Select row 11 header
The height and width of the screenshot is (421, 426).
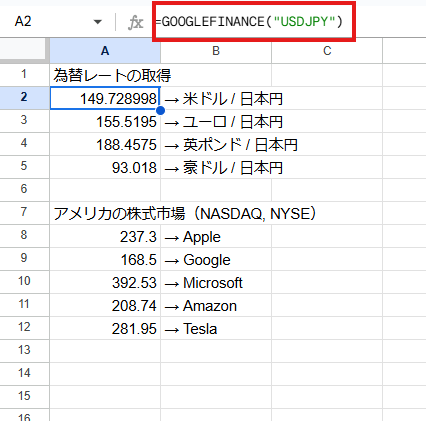click(x=24, y=304)
